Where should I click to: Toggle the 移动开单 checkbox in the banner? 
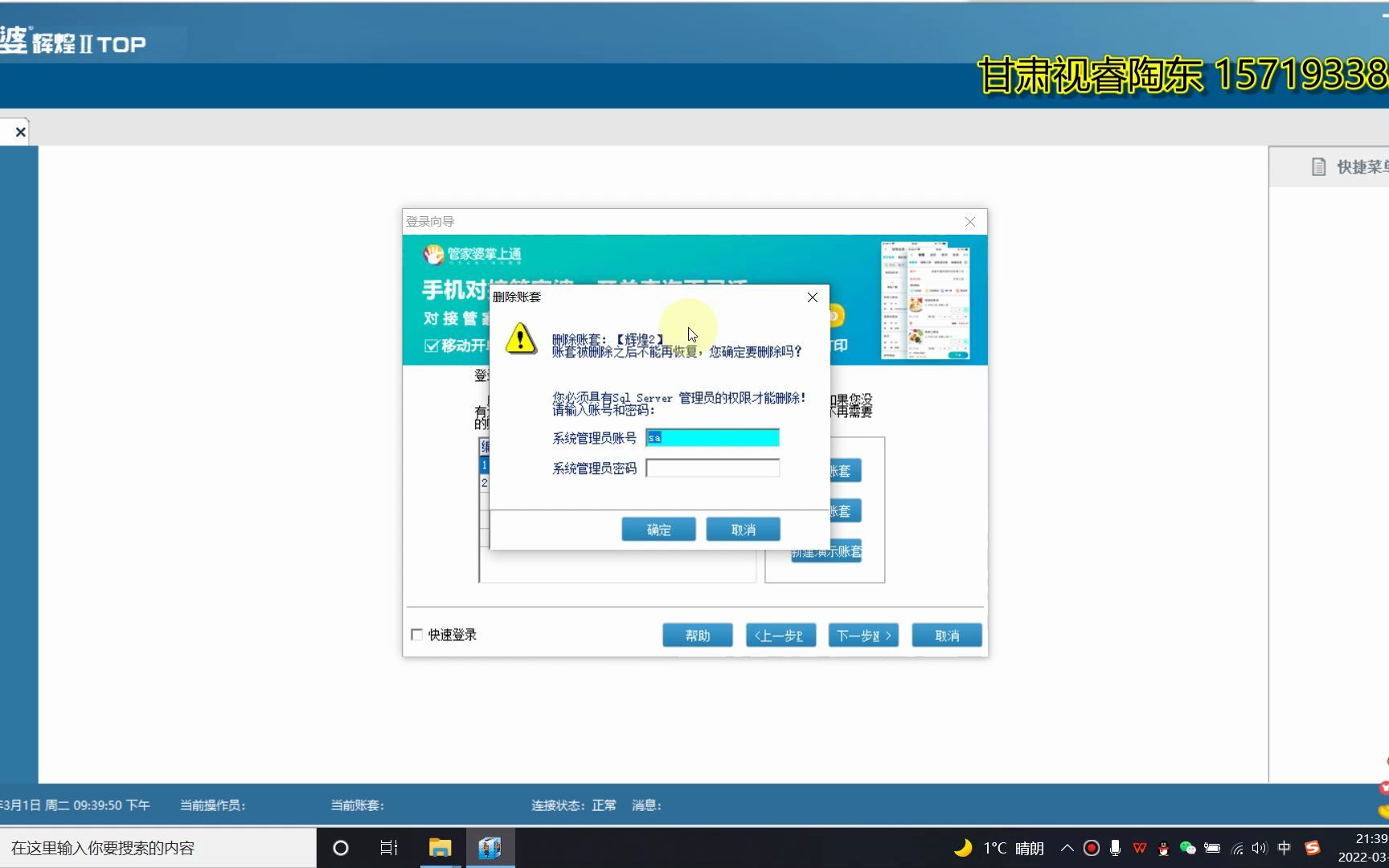(x=432, y=346)
